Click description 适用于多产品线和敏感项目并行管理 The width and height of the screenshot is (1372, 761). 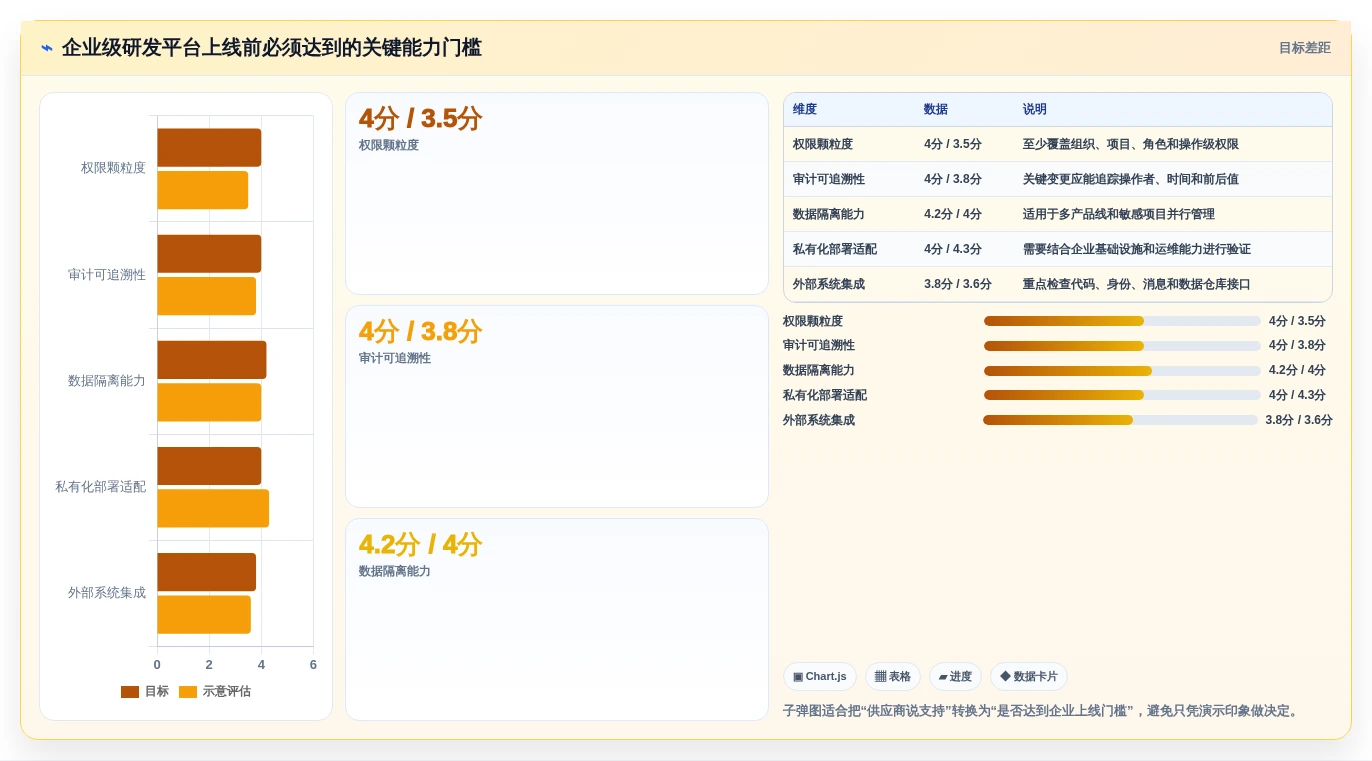point(1118,214)
